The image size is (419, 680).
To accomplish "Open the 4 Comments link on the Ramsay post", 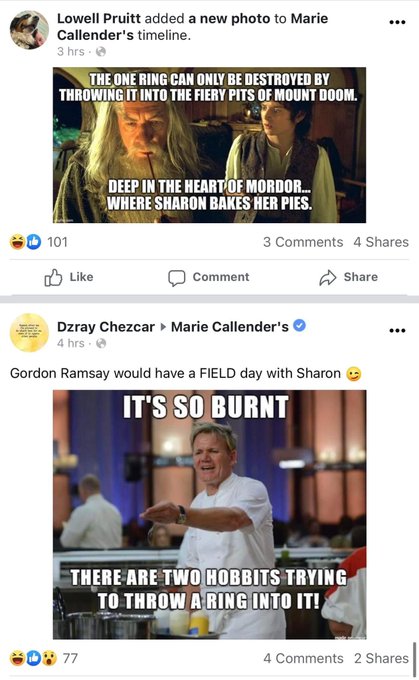I will tap(303, 658).
